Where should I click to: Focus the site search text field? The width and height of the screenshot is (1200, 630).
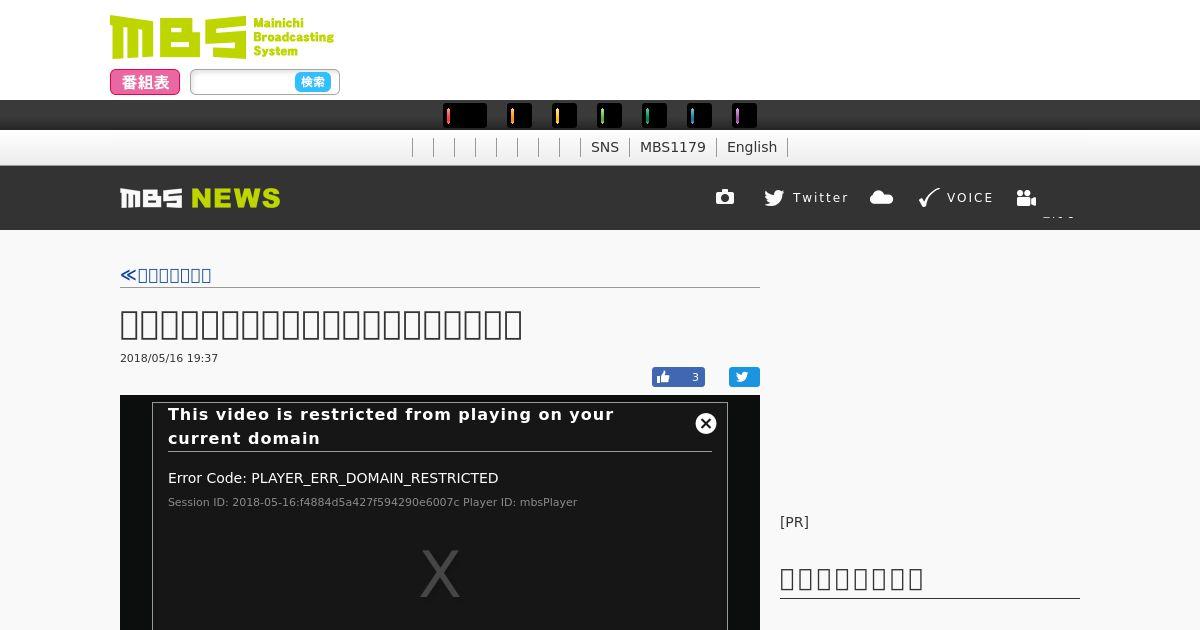(243, 82)
